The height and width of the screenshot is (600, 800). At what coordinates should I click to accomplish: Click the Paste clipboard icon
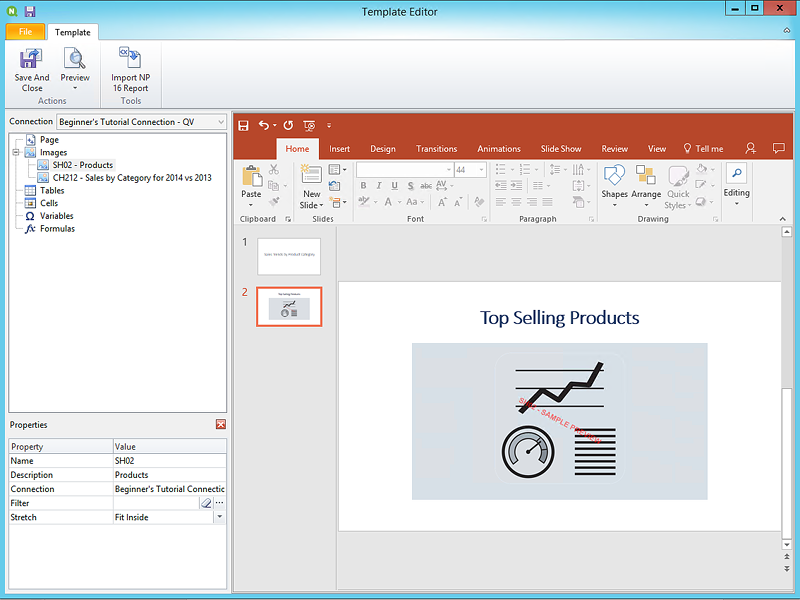click(x=251, y=177)
